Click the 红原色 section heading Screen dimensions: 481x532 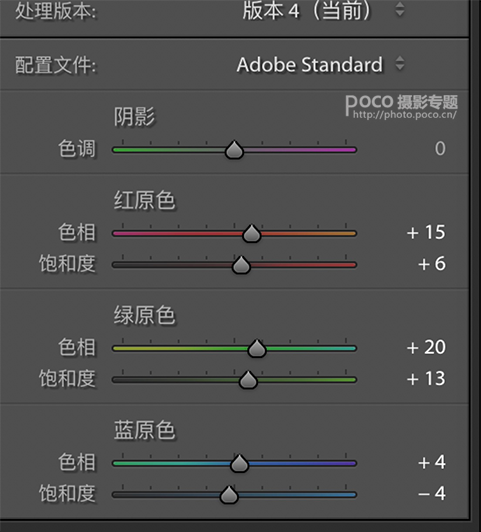144,200
